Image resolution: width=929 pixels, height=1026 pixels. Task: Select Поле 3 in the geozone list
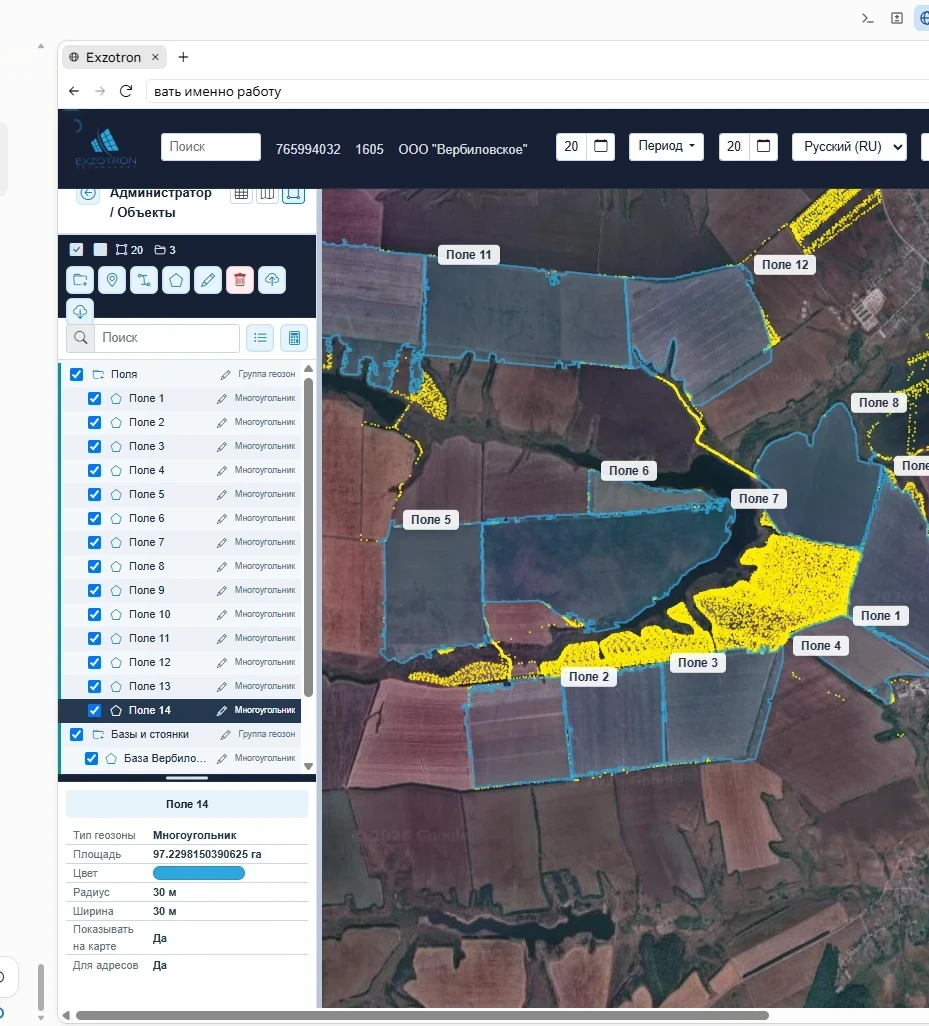(x=181, y=446)
